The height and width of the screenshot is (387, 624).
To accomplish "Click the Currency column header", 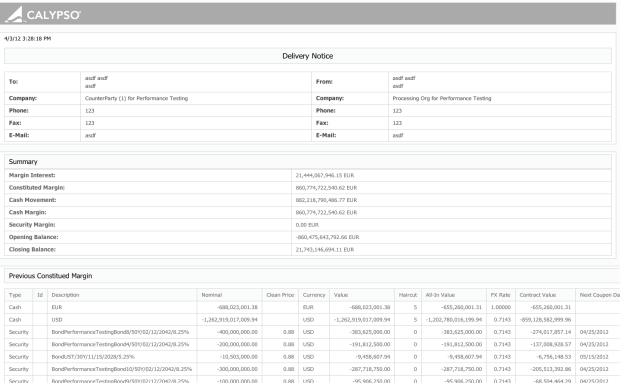I will coord(314,295).
